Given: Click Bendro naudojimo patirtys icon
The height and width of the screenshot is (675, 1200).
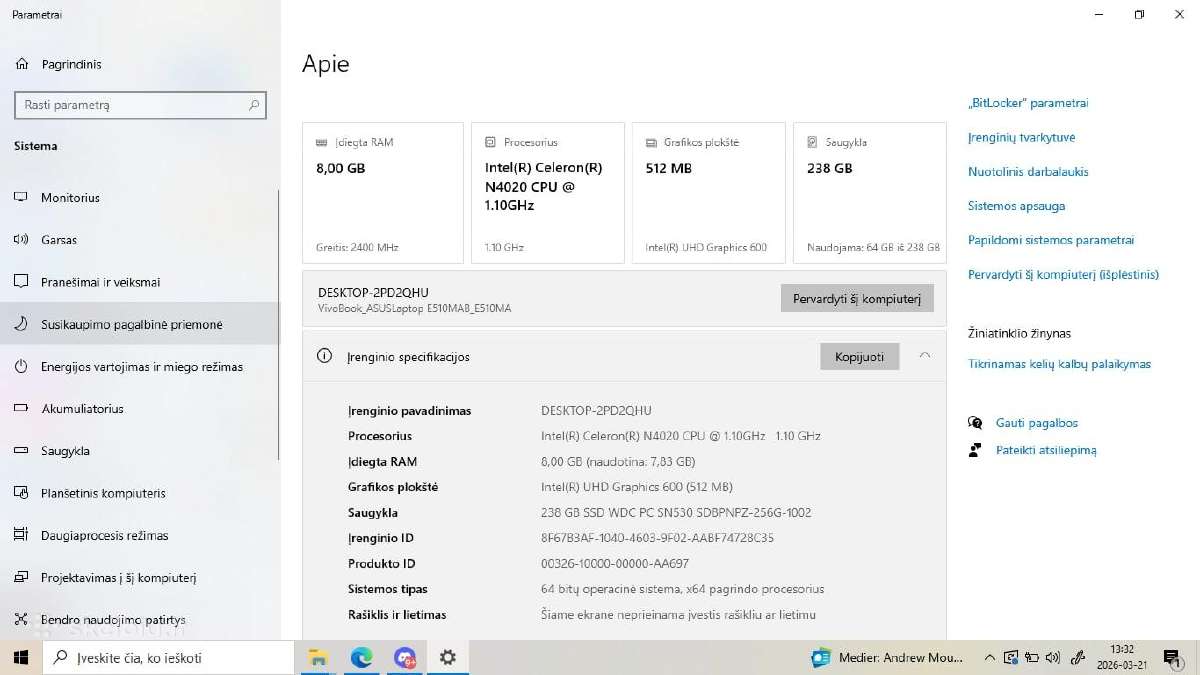Looking at the screenshot, I should [x=21, y=620].
